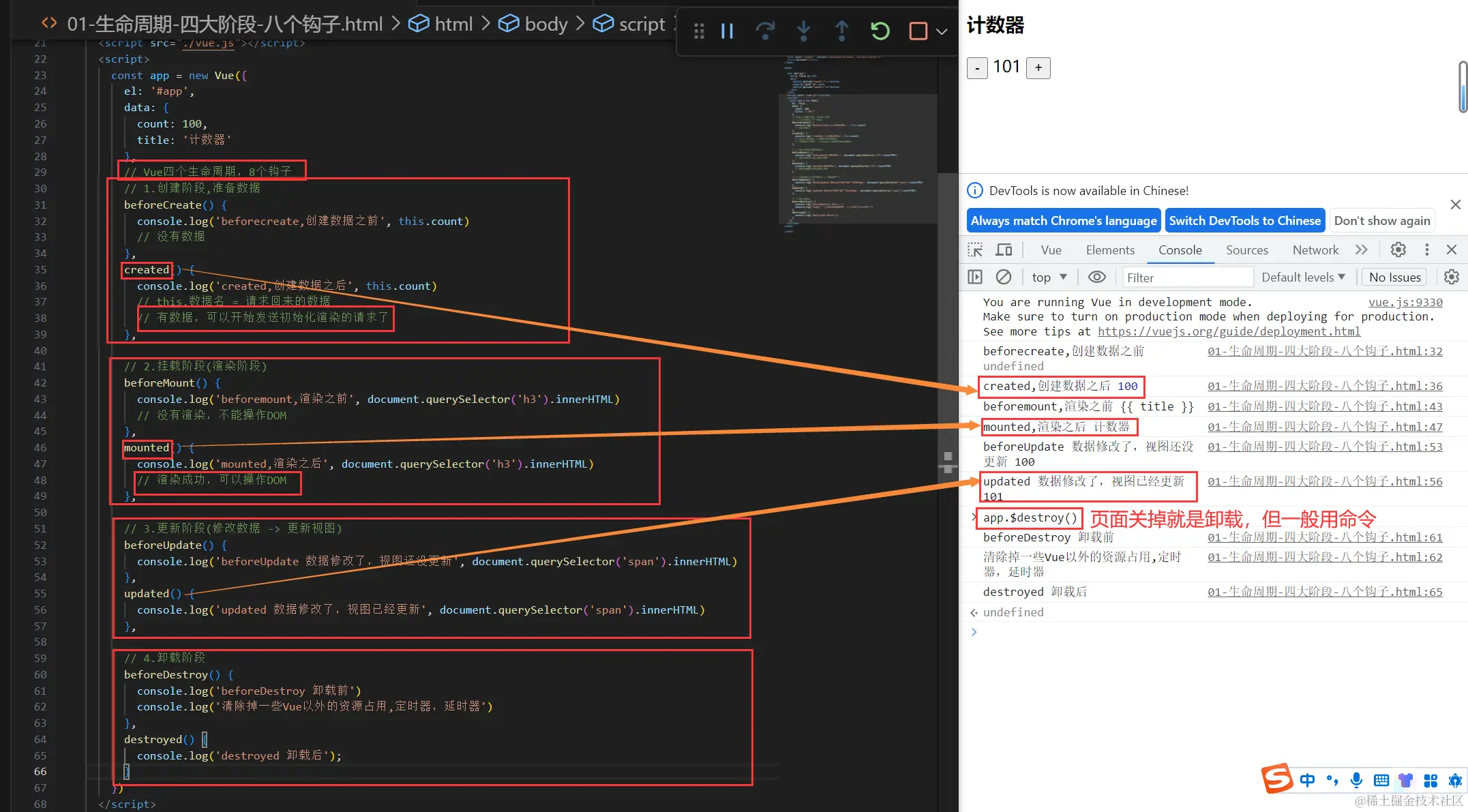Image resolution: width=1468 pixels, height=812 pixels.
Task: Open source link ending in html:61
Action: point(1325,537)
